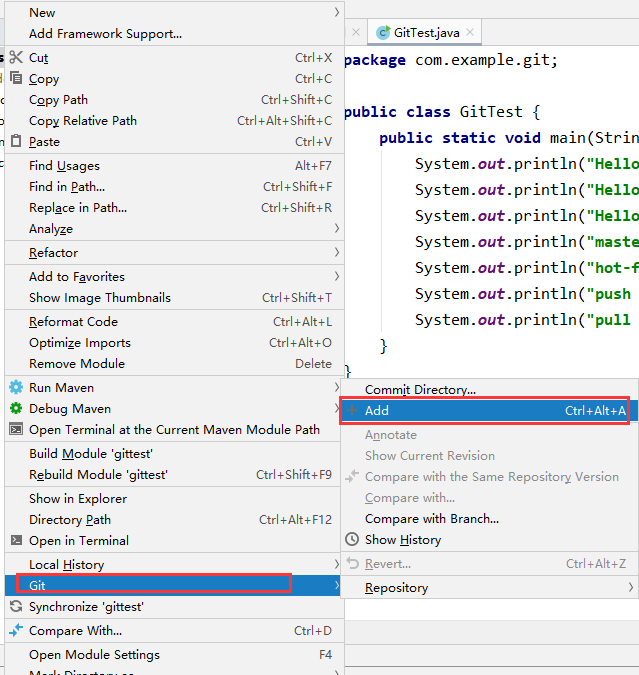The height and width of the screenshot is (675, 639).
Task: Close the GitTest.java editor tab
Action: (x=470, y=32)
